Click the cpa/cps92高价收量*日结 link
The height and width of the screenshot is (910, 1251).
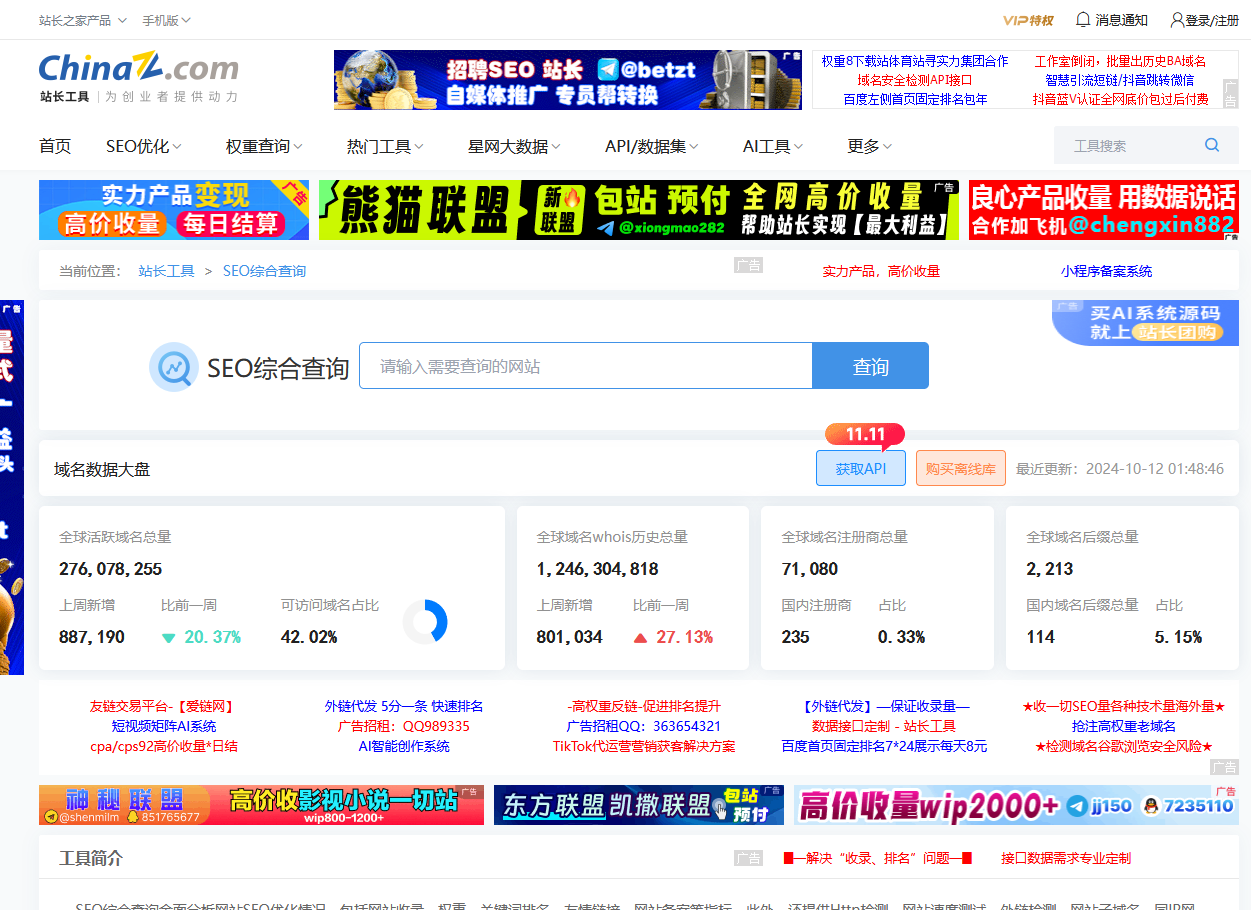click(x=164, y=746)
